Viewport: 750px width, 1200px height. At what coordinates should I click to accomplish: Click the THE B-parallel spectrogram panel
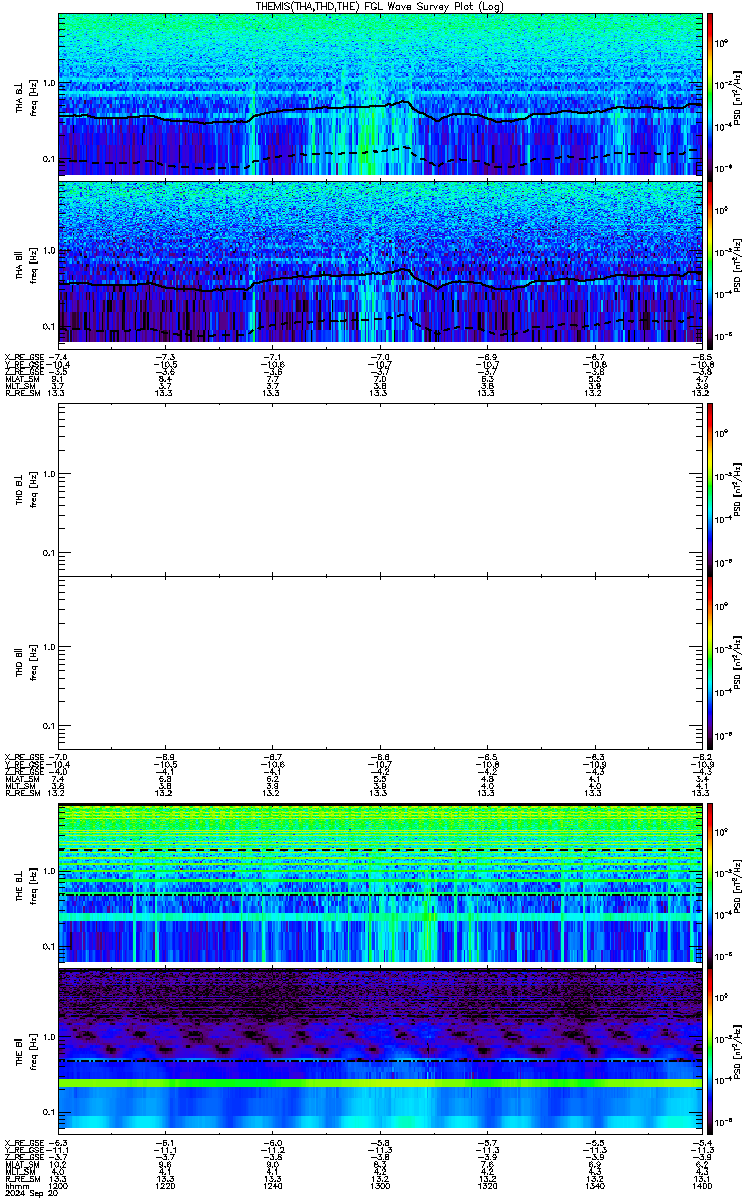coord(380,1050)
